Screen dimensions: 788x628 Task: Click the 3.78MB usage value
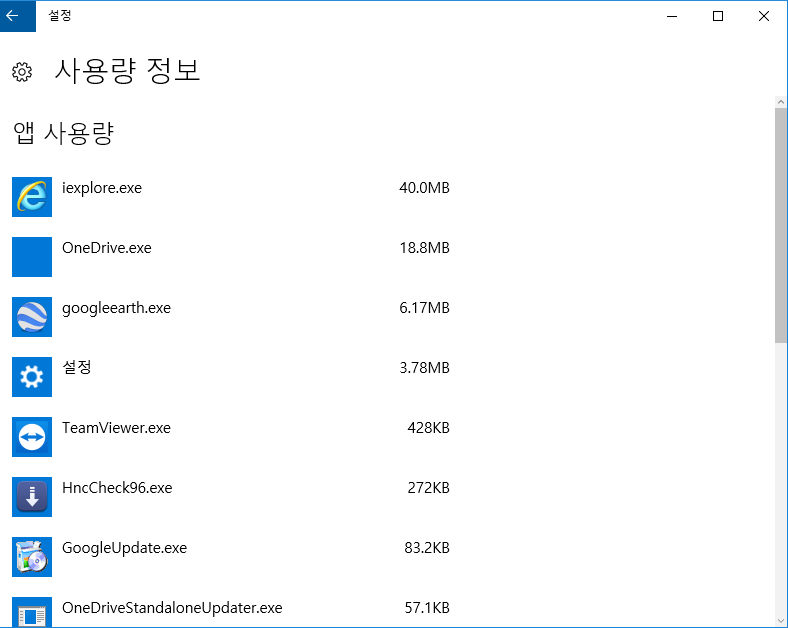pos(425,368)
